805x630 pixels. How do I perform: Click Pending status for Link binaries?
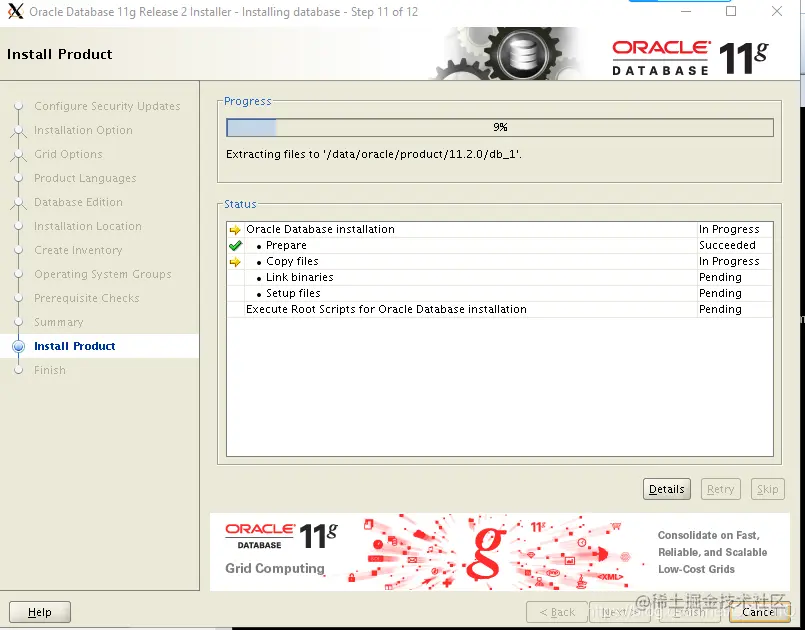point(720,277)
